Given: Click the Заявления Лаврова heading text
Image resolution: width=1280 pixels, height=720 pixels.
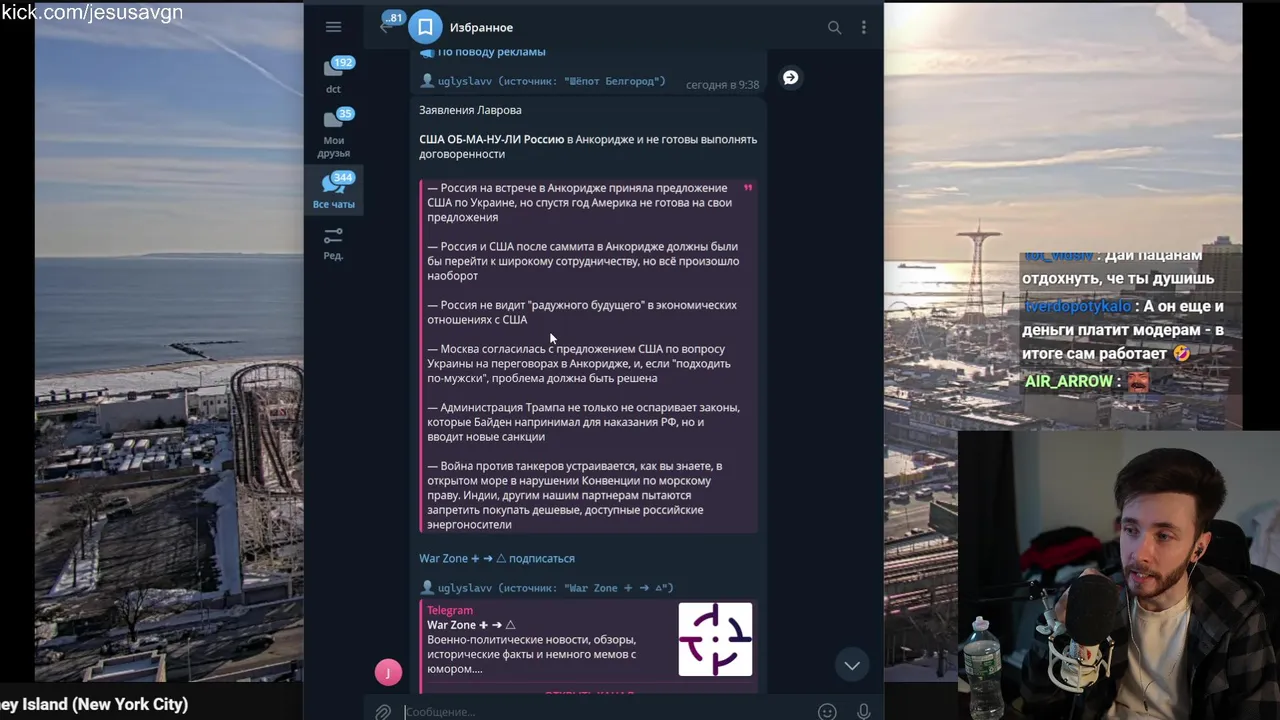Looking at the screenshot, I should pyautogui.click(x=470, y=110).
